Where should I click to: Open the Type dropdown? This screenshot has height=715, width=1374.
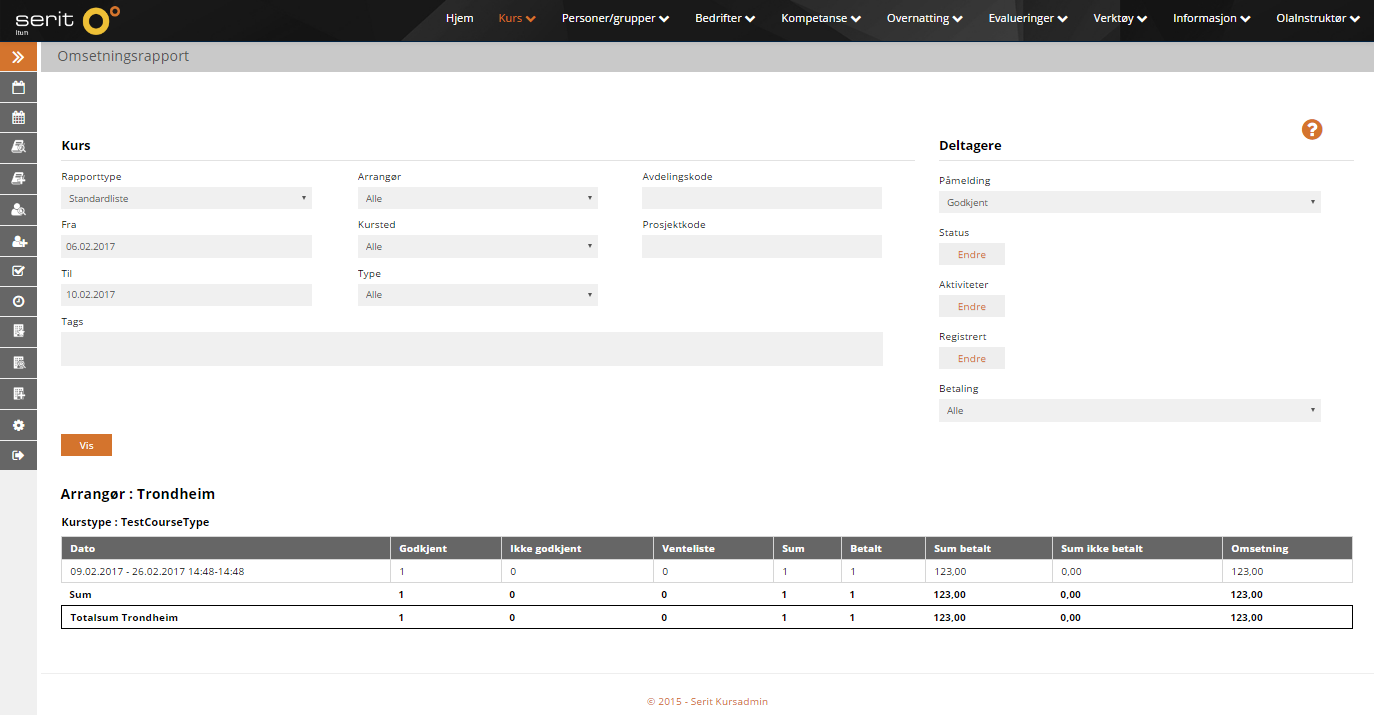478,294
